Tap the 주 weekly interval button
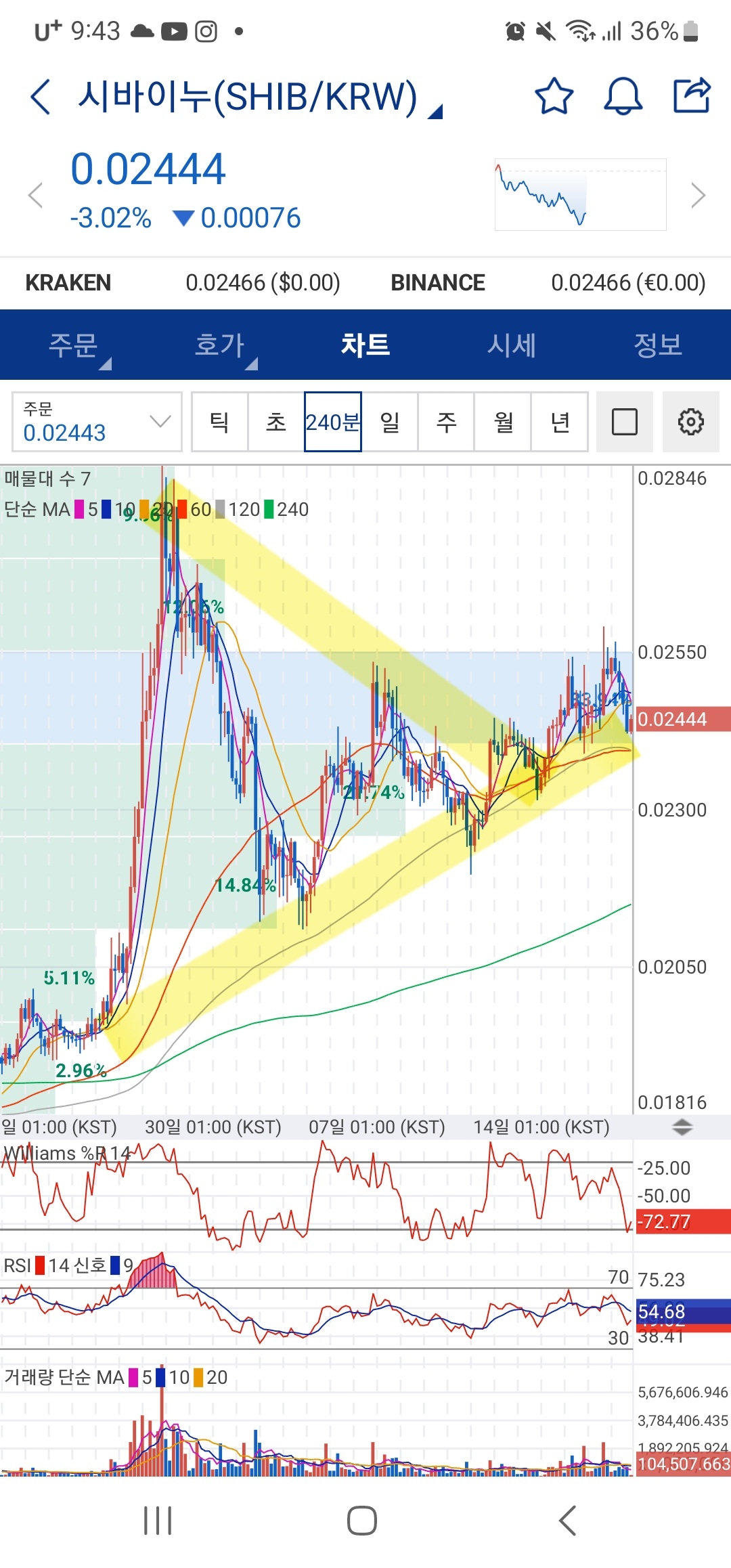 [446, 422]
